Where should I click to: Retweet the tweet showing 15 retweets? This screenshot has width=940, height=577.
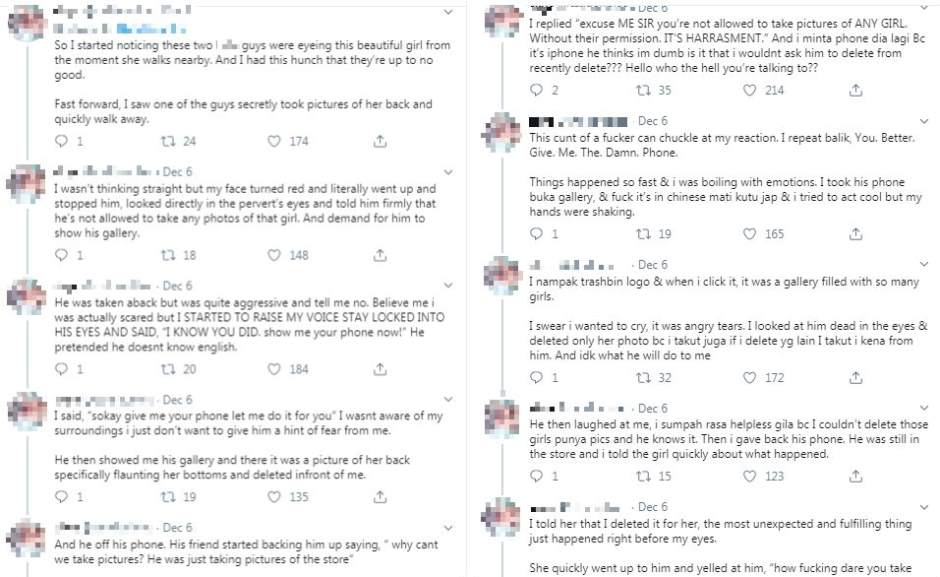(644, 477)
